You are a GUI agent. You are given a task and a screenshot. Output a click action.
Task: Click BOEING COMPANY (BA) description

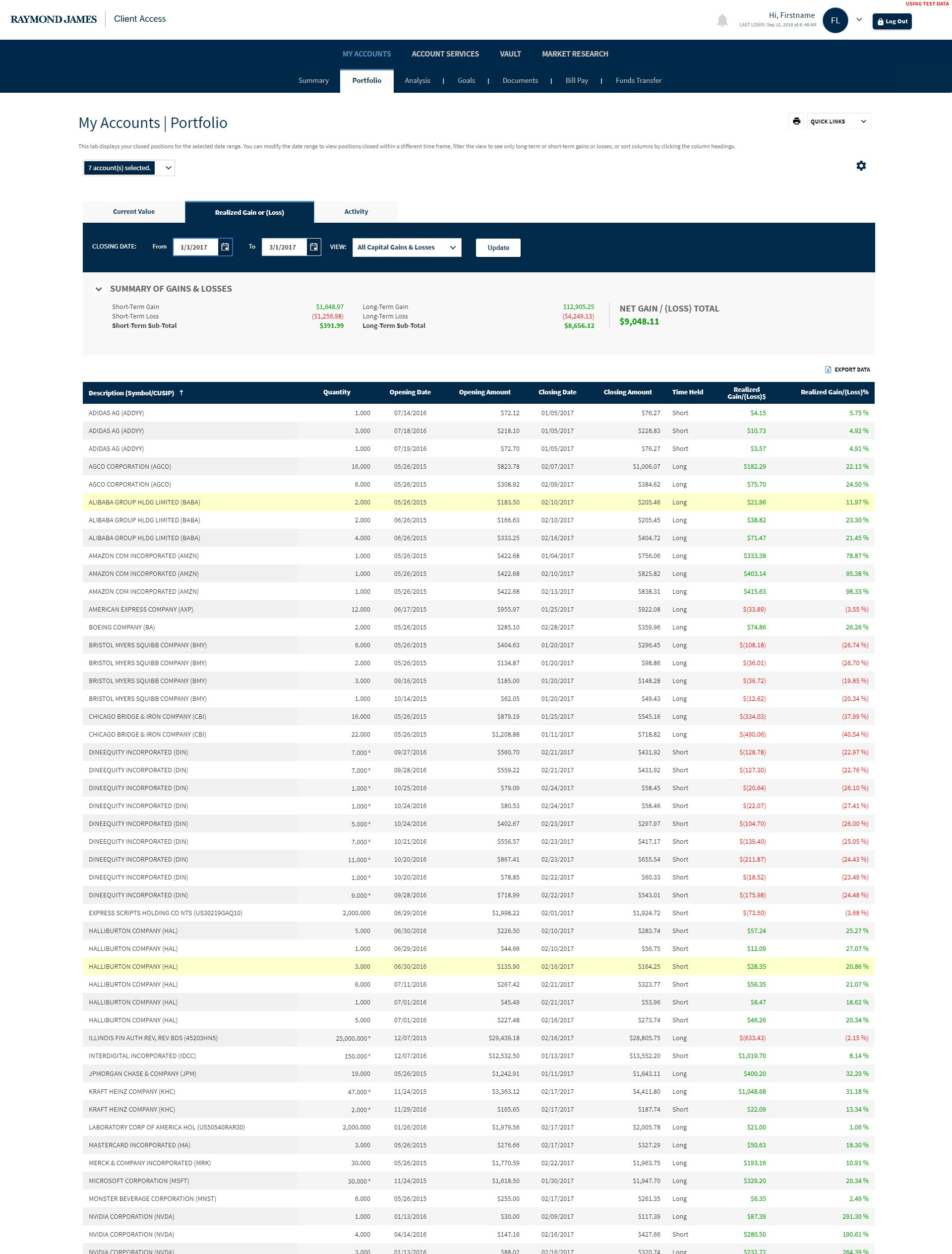click(x=122, y=627)
